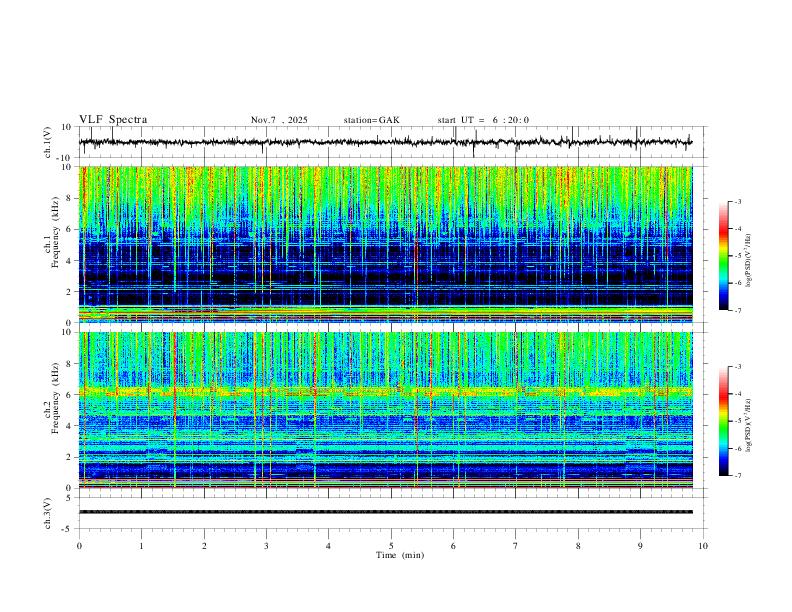Click the "VLF Spectra" plot title
This screenshot has width=792, height=612.
(x=113, y=120)
